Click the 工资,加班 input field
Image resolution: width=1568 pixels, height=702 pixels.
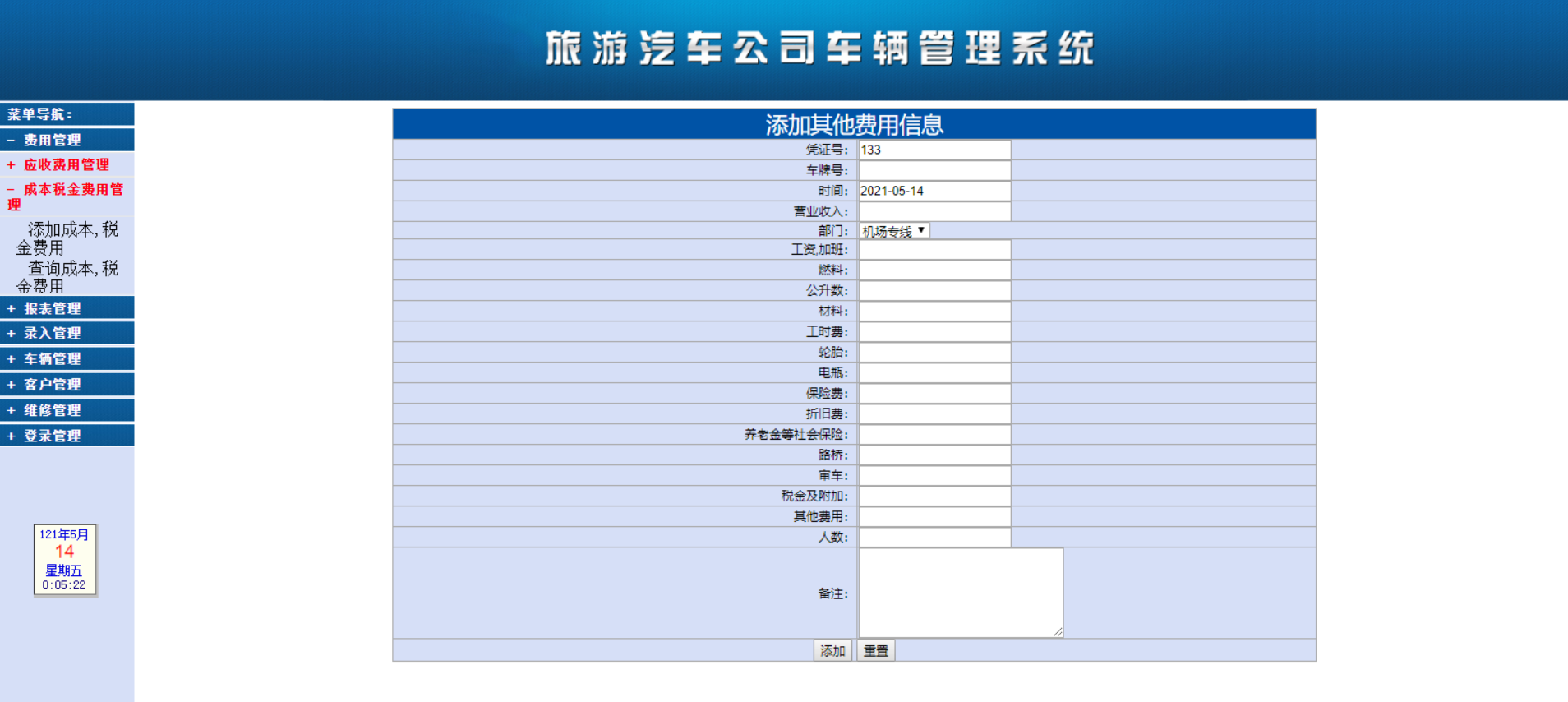pyautogui.click(x=934, y=249)
